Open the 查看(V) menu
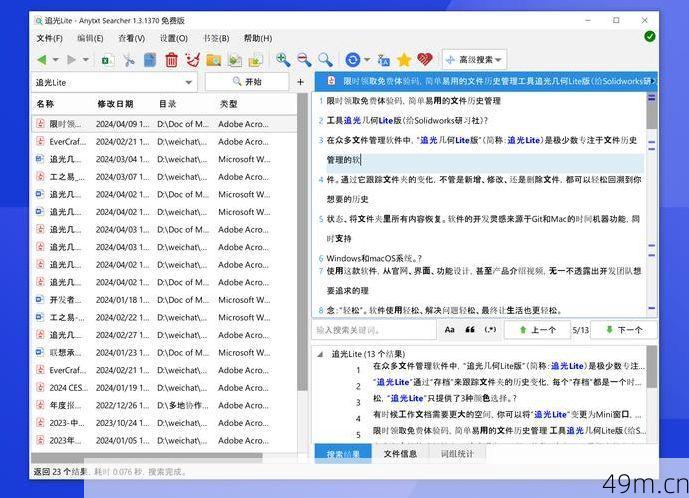The image size is (689, 498). 132,38
